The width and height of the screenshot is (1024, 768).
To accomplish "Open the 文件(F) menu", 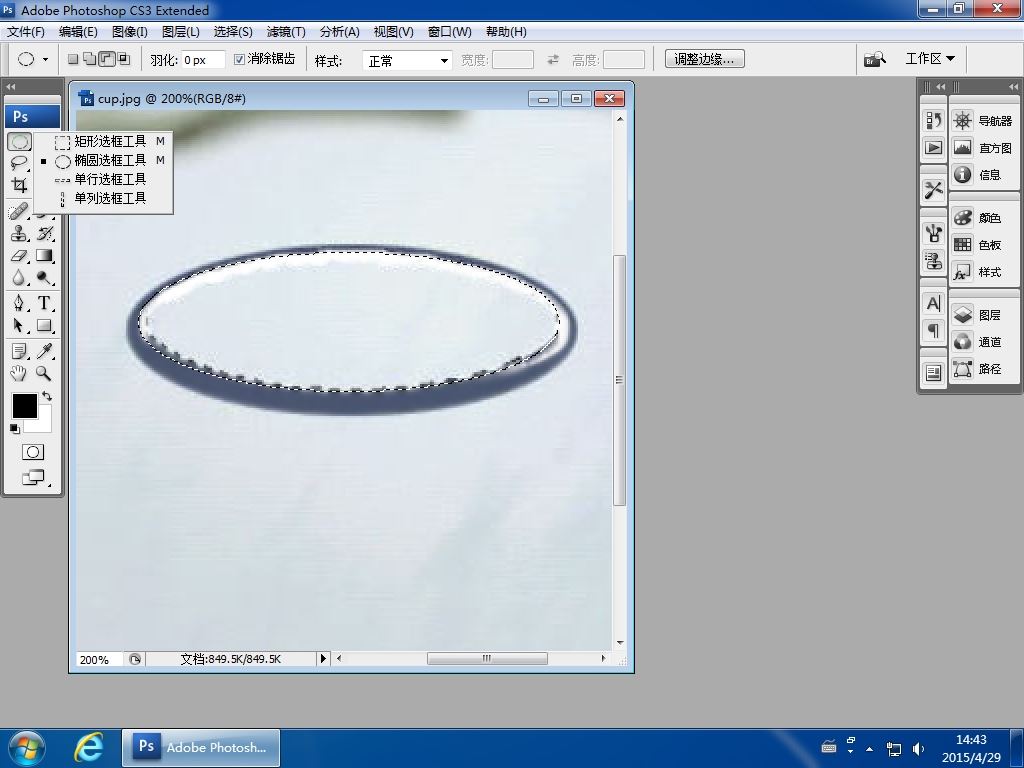I will [25, 31].
